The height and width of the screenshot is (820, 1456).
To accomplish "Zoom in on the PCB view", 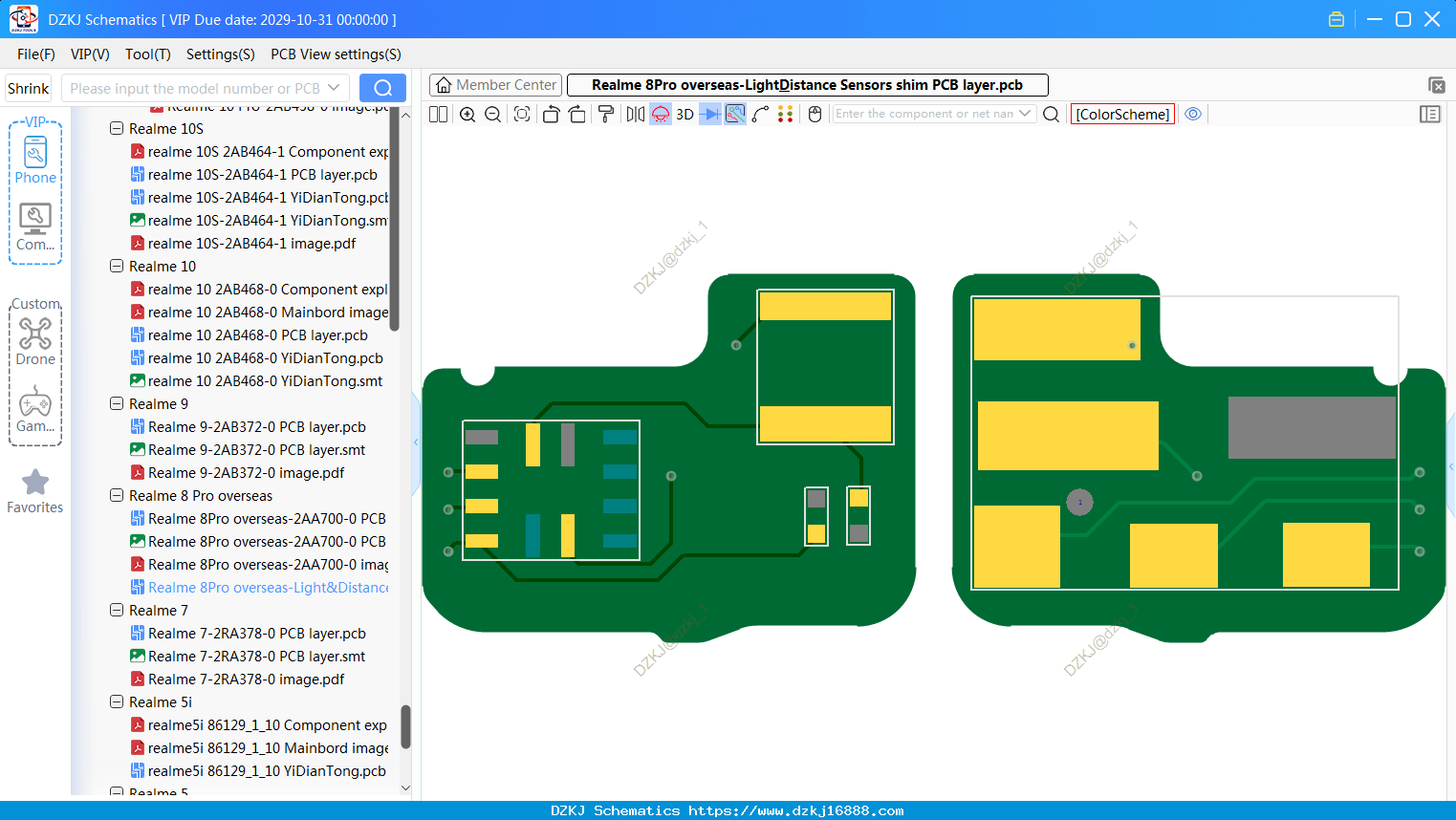I will coord(467,114).
